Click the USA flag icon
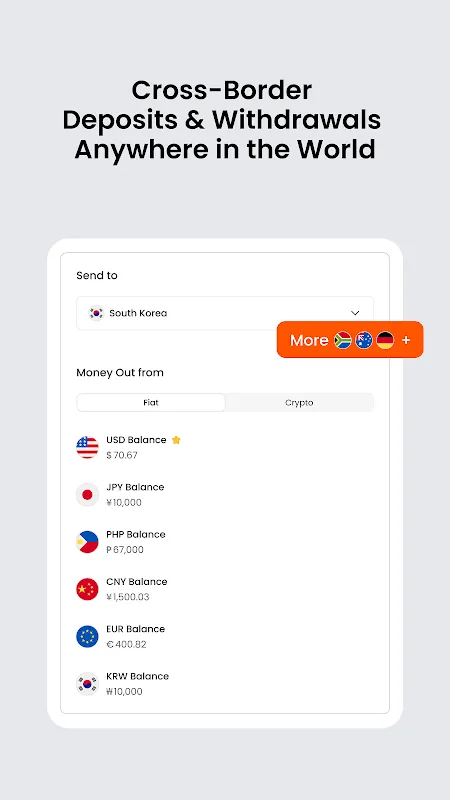The image size is (450, 800). [87, 447]
